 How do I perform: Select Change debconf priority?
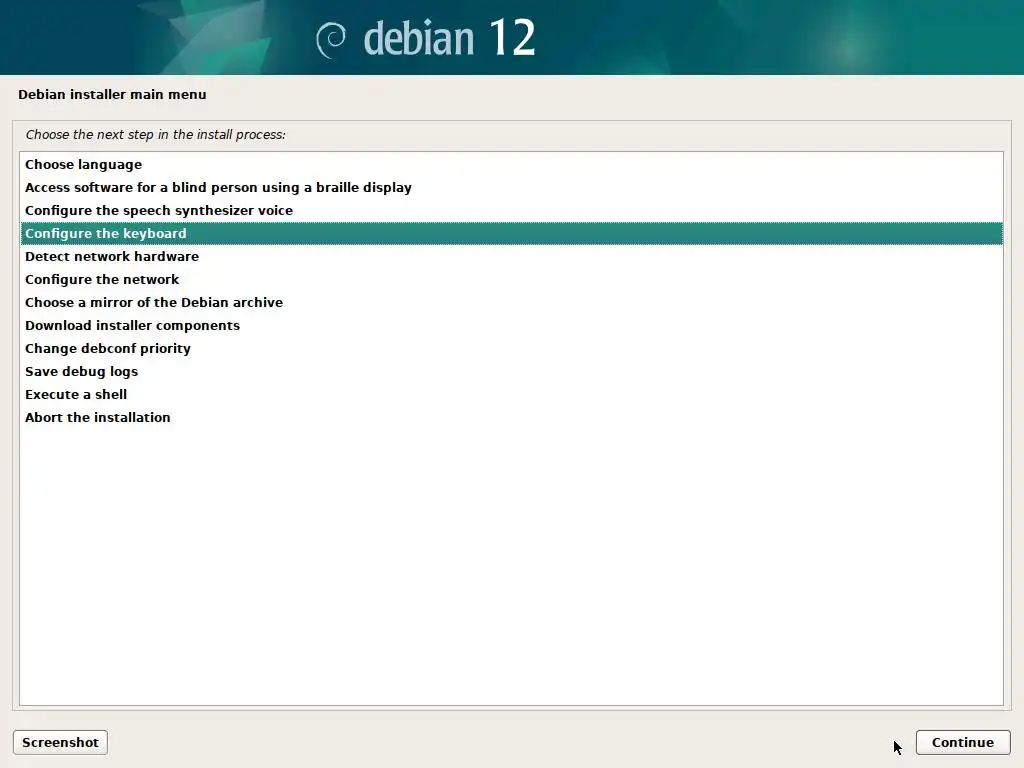[x=511, y=348]
